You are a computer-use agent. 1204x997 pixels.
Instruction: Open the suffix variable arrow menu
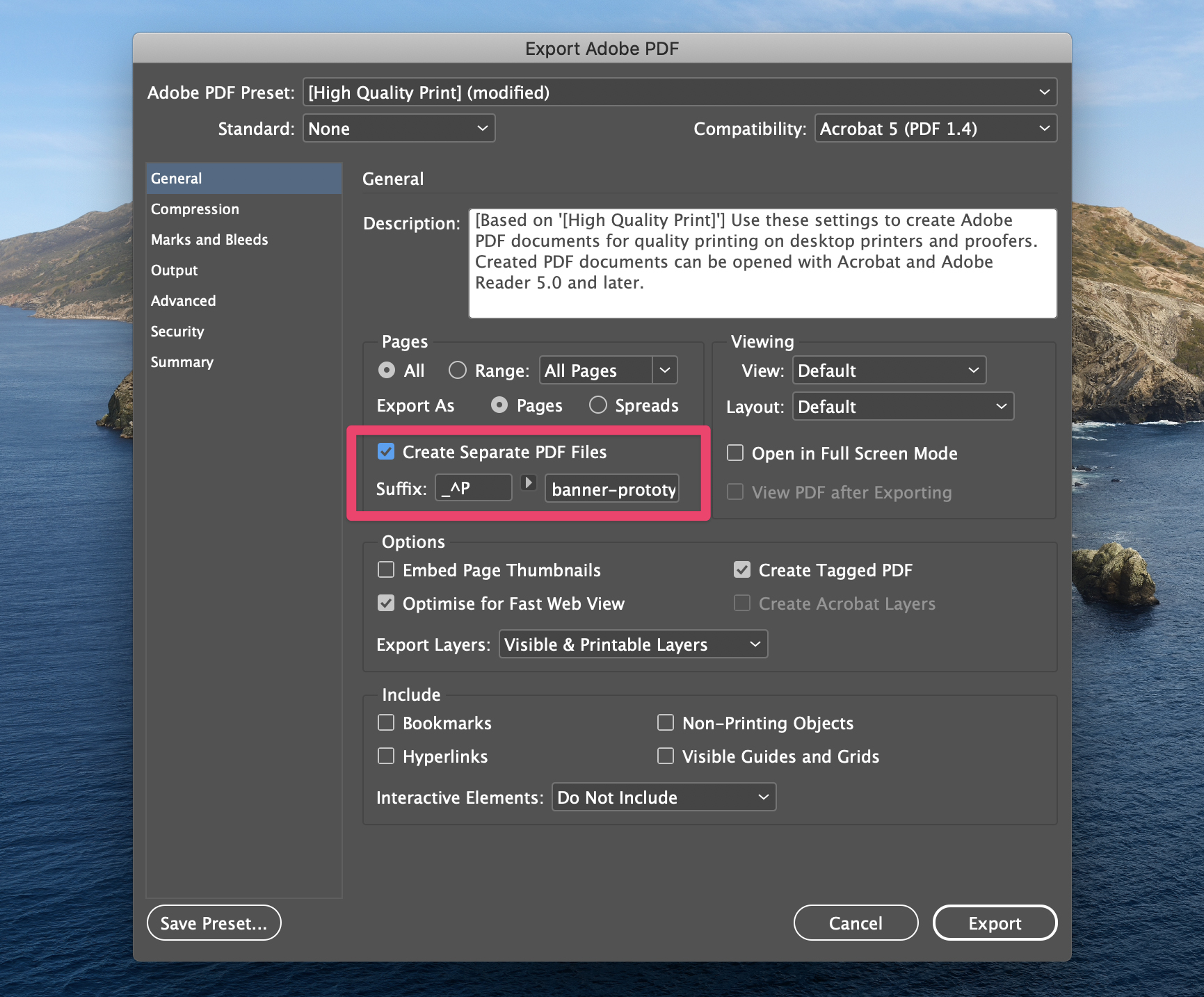529,483
